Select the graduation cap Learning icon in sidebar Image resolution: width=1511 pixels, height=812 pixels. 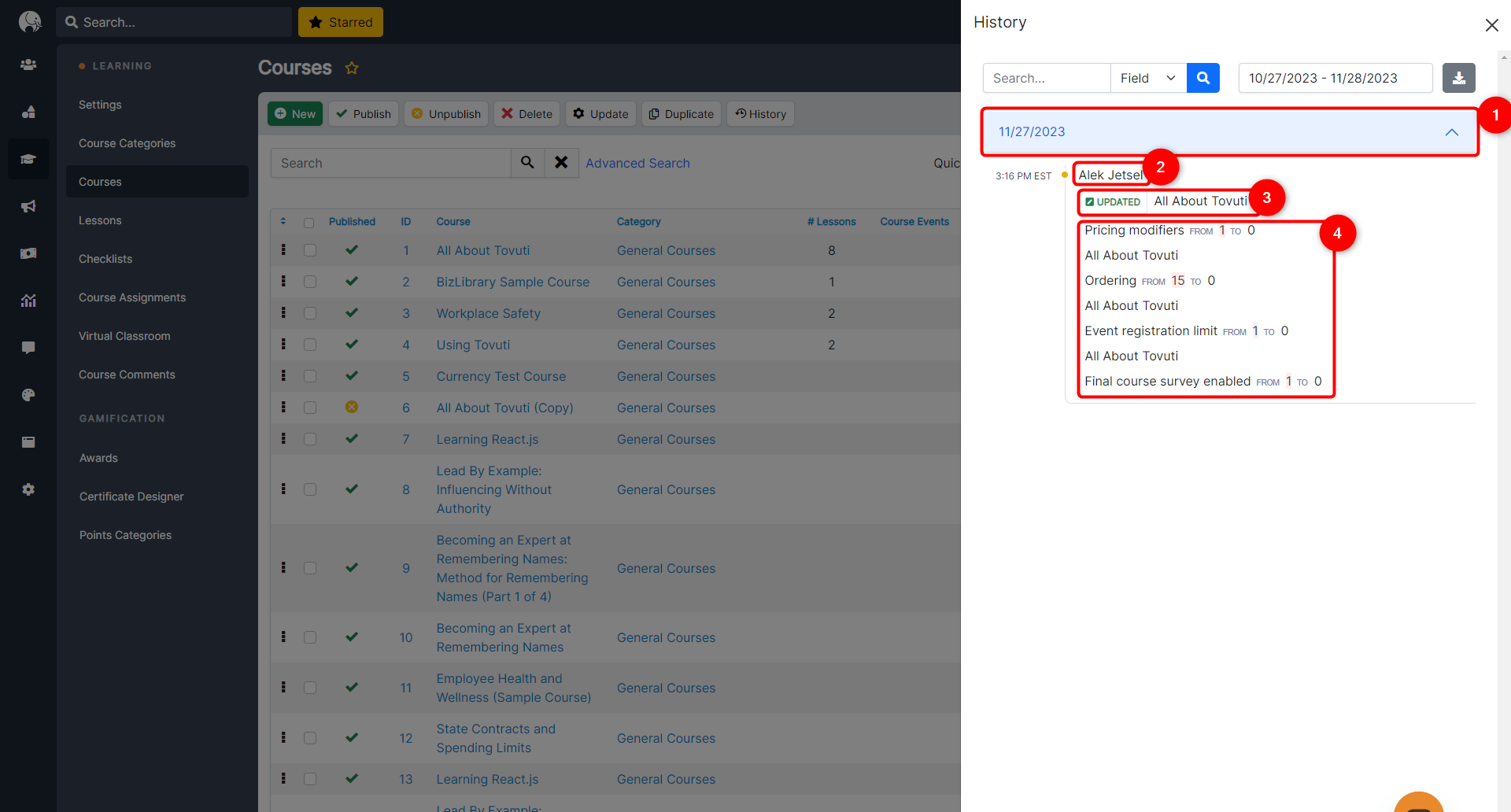tap(28, 159)
